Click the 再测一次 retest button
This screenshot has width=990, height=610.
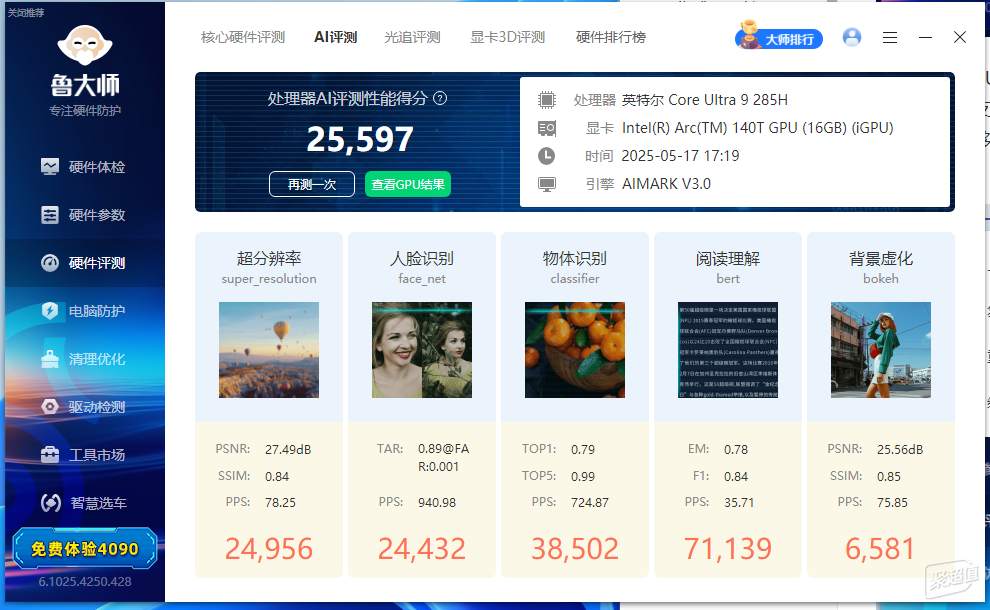[x=312, y=184]
